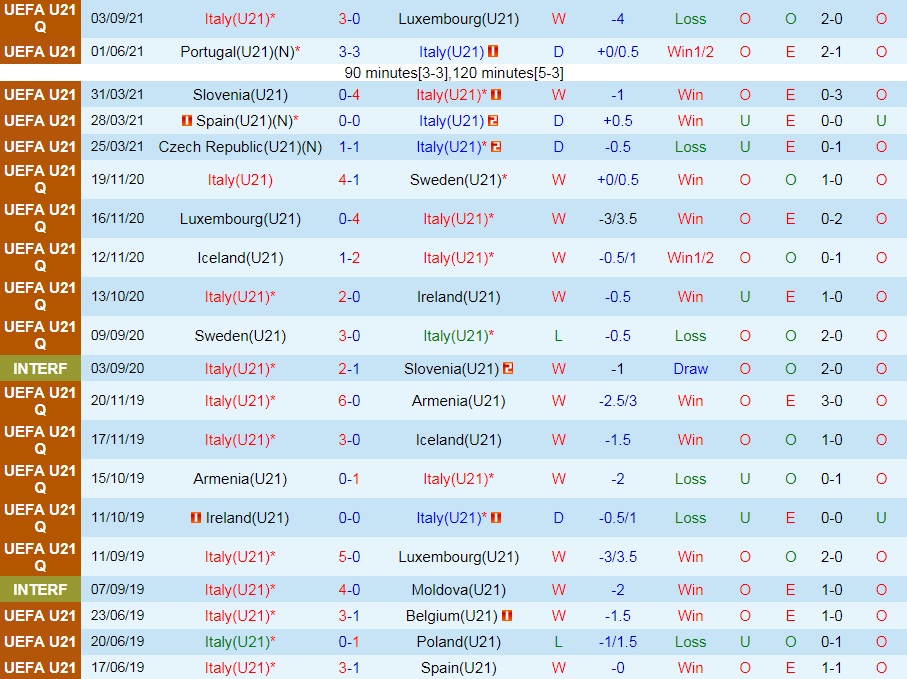Click numbered card icon after Italy in Spain 0-0 match

pos(493,121)
